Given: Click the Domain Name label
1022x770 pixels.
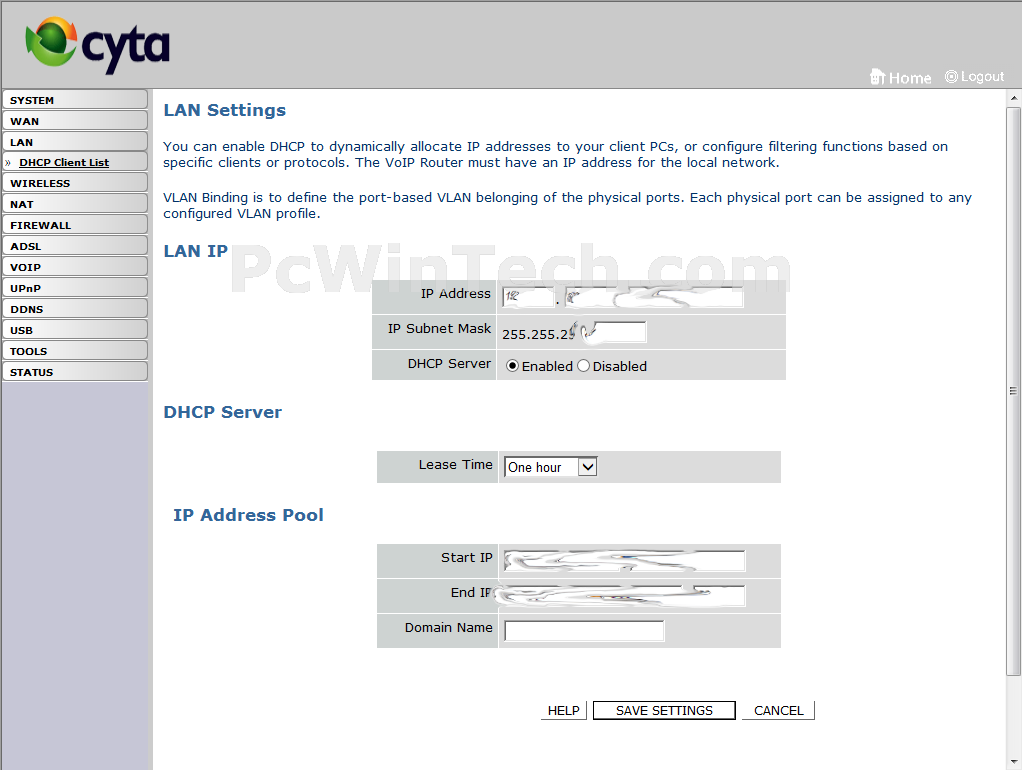Looking at the screenshot, I should point(448,627).
